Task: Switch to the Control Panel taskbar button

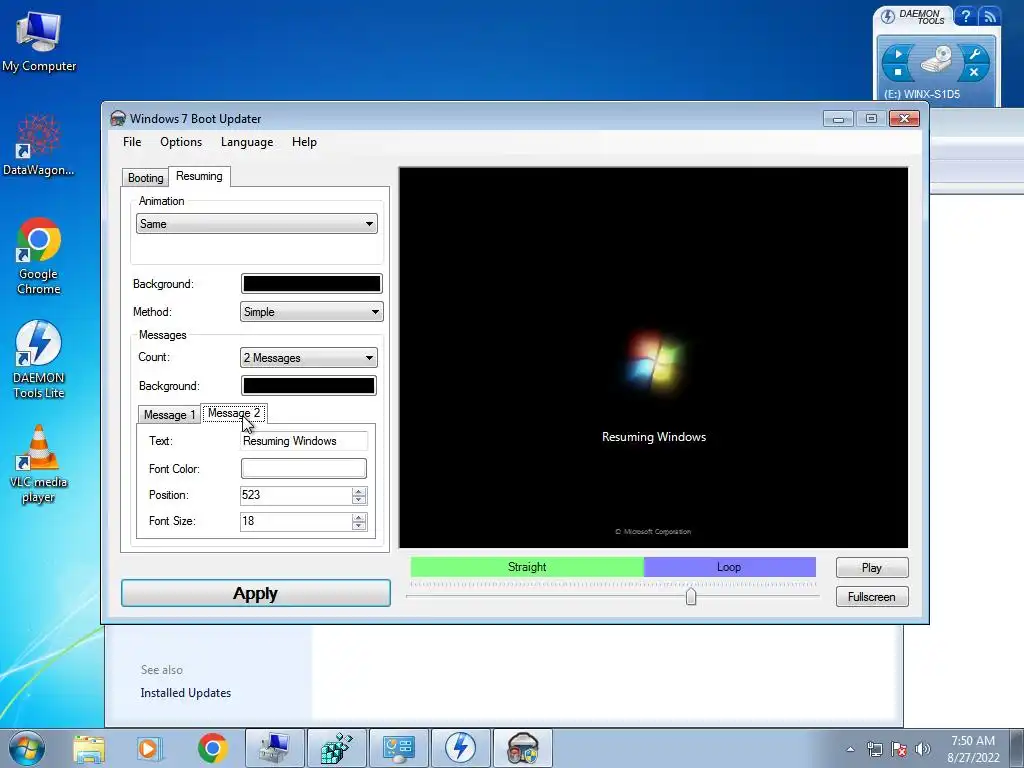Action: pos(398,748)
